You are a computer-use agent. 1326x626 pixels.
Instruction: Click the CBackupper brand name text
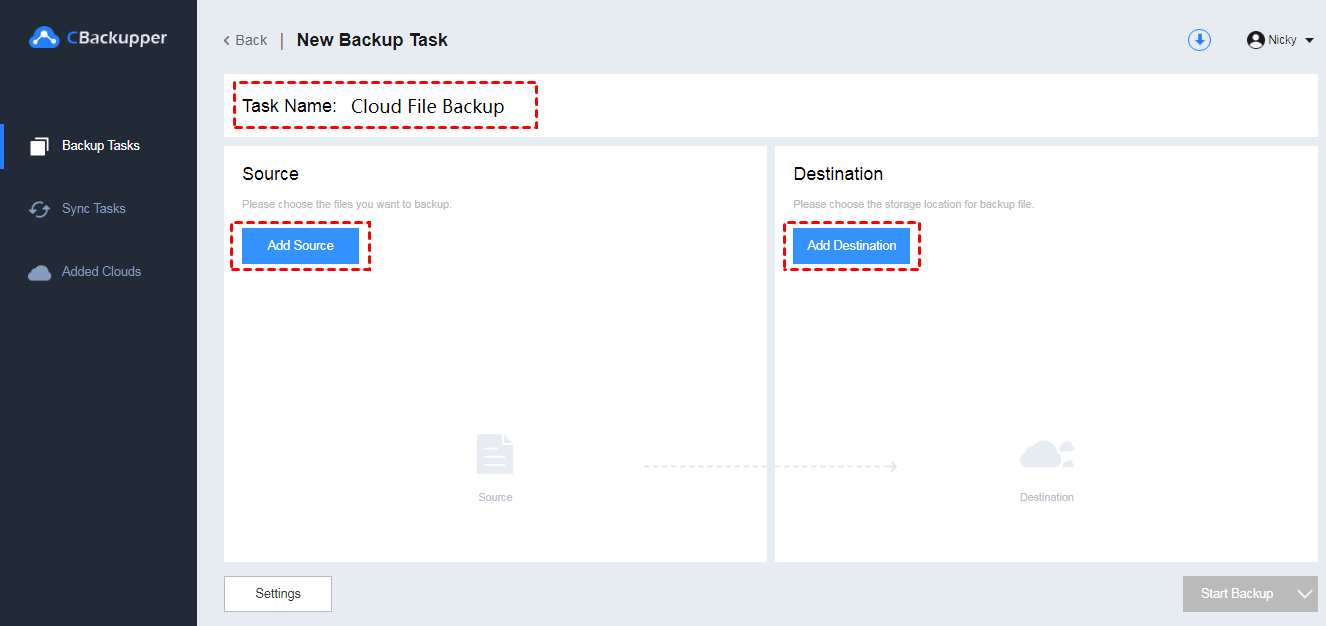[x=117, y=38]
